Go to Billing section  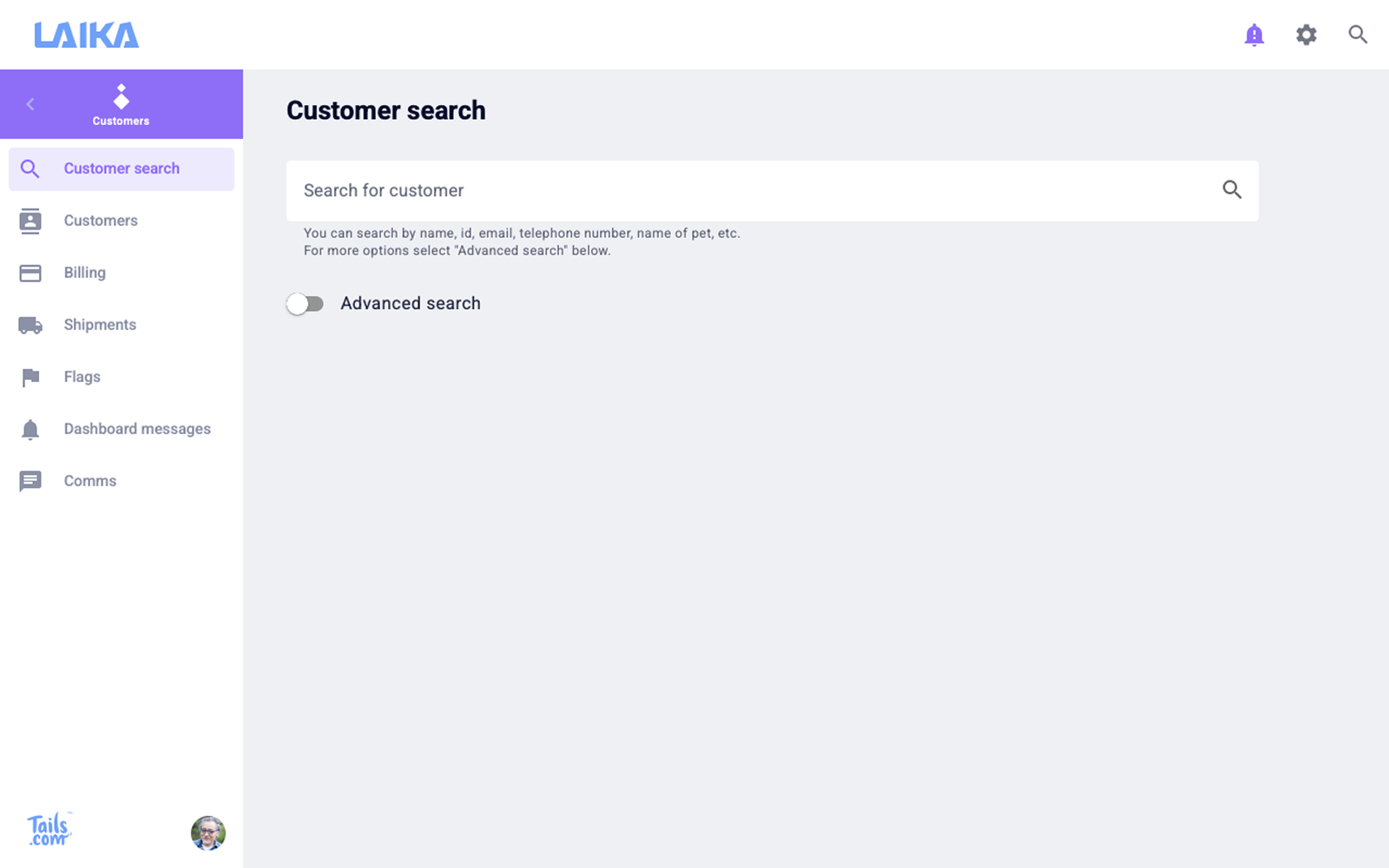pos(85,273)
